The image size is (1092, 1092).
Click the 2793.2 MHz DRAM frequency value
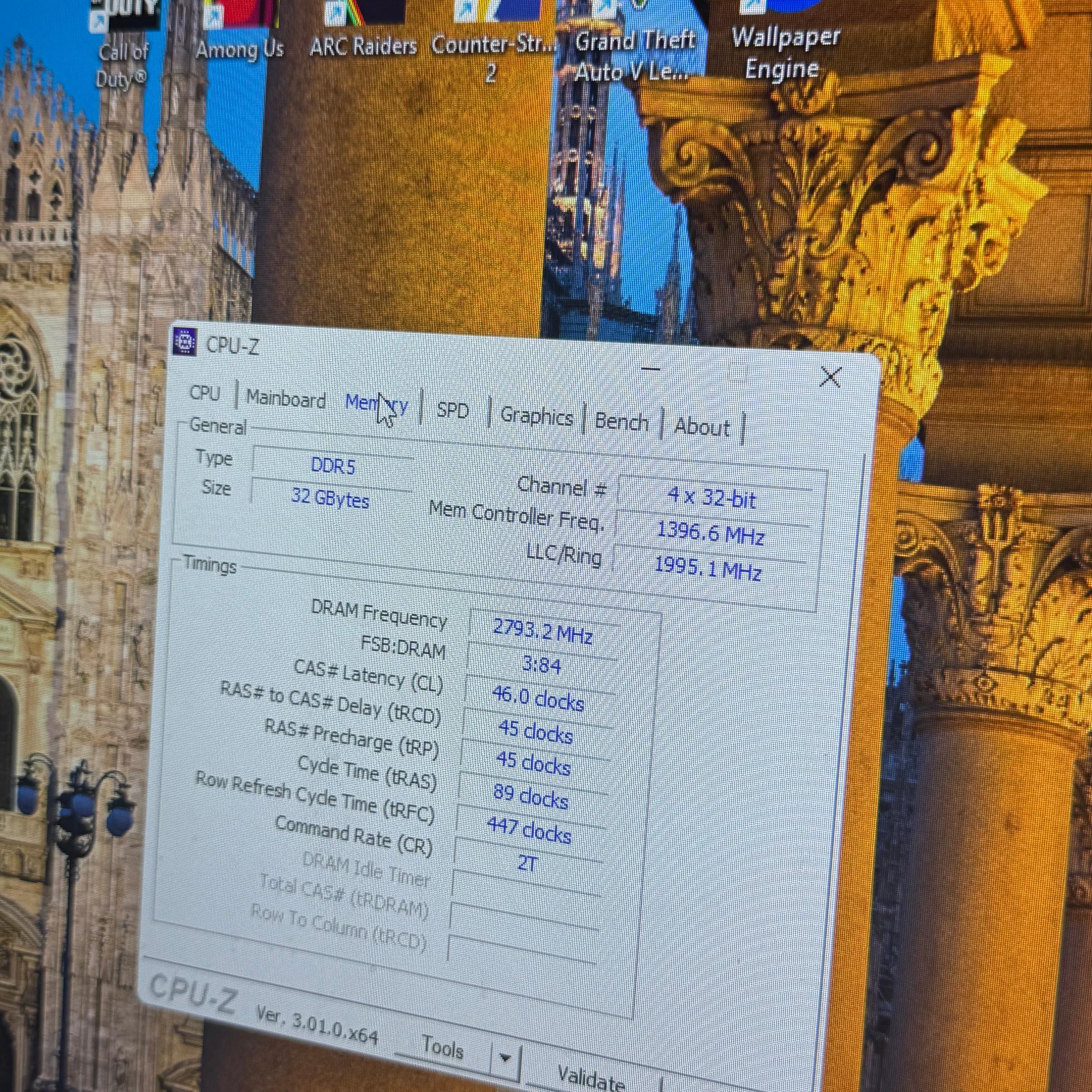543,632
